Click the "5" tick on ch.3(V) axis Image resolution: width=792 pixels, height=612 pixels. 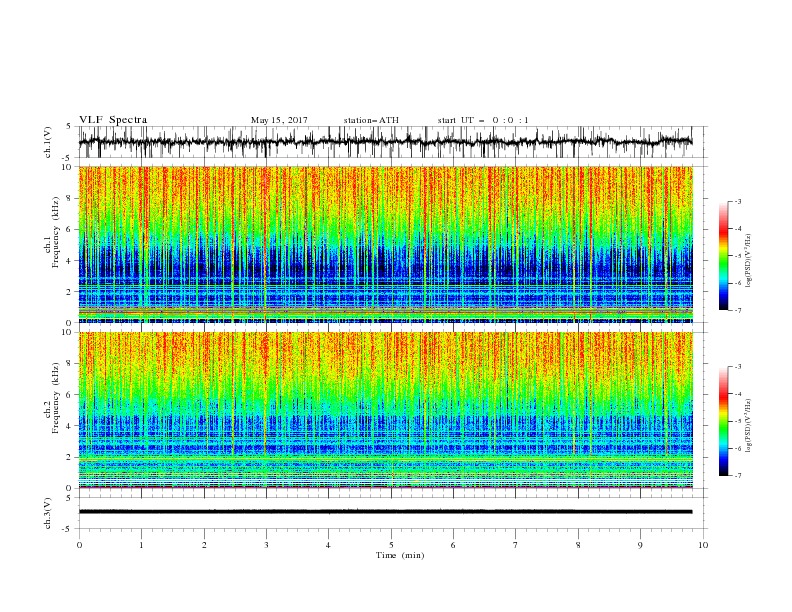tap(70, 498)
